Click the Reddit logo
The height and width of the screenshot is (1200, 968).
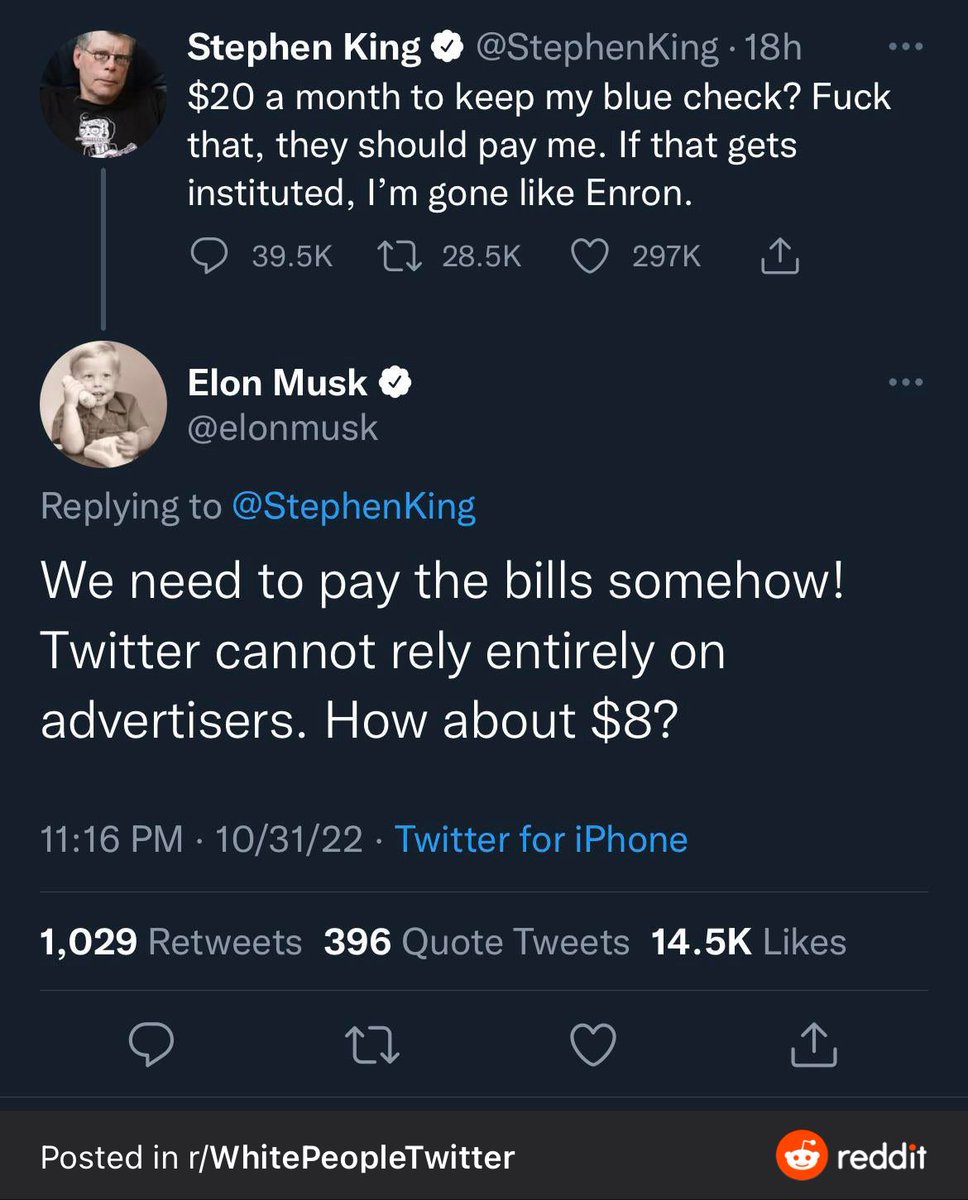851,1157
